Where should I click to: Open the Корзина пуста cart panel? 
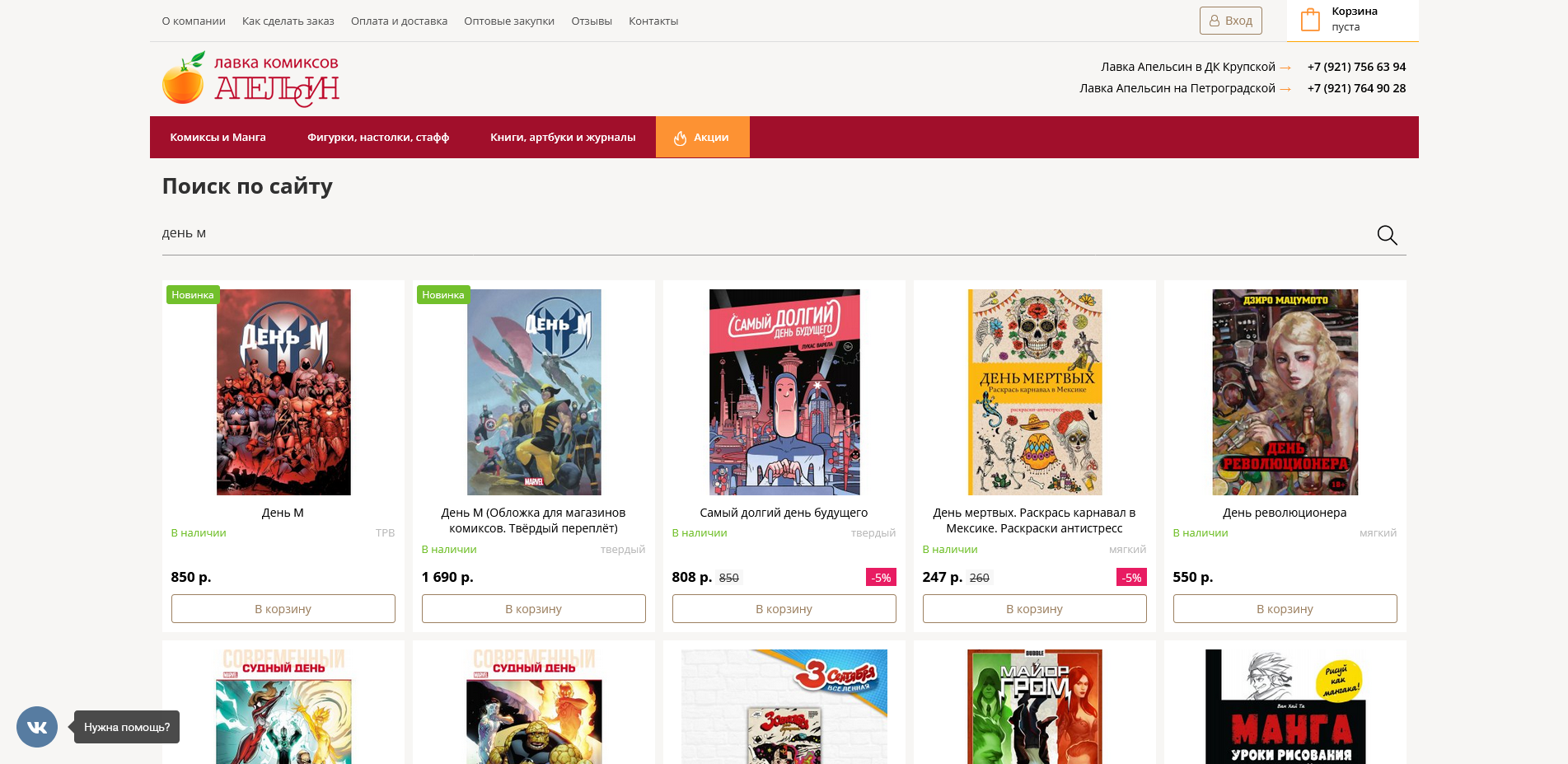(1353, 20)
